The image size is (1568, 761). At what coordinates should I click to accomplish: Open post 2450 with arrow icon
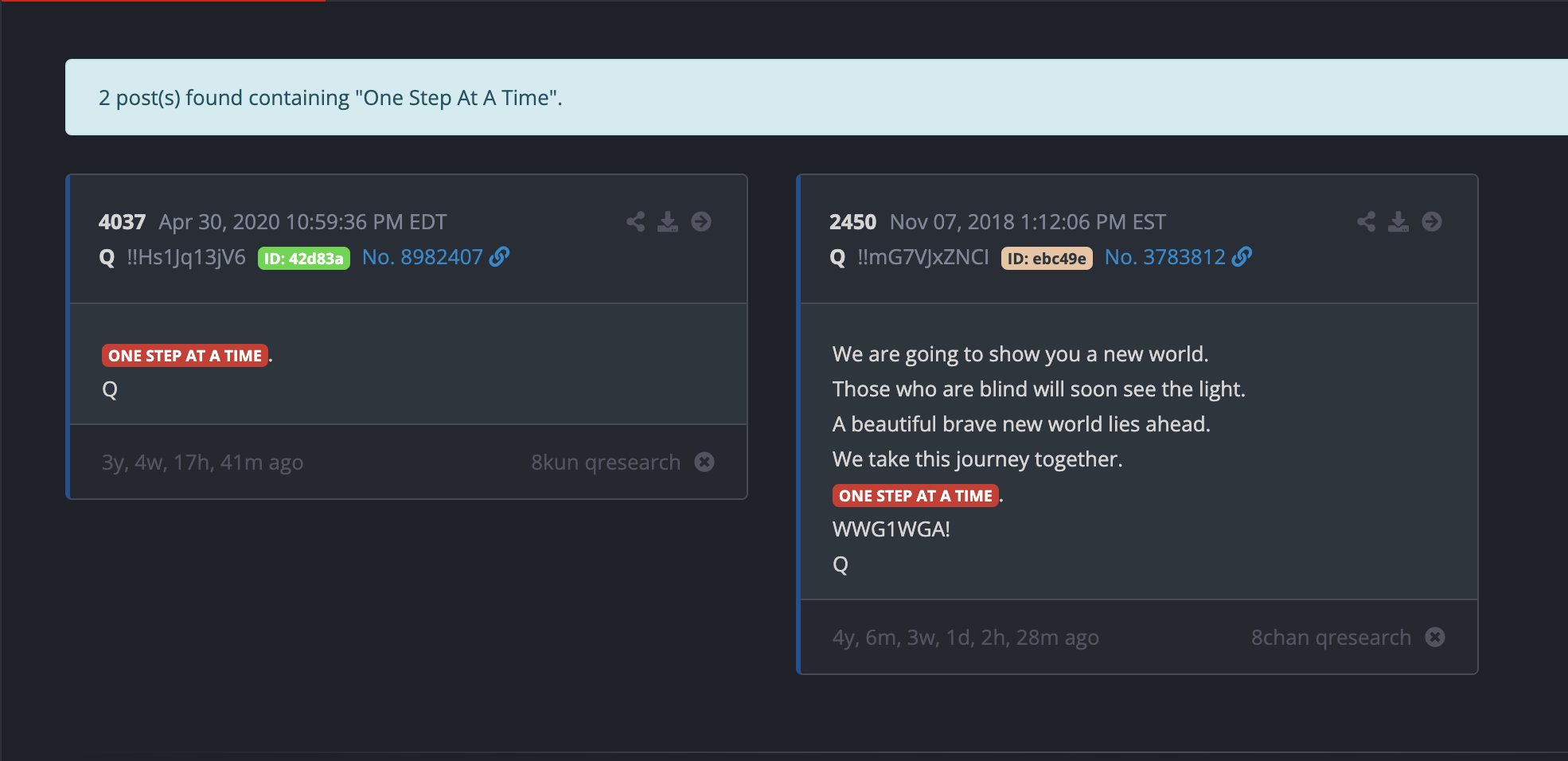click(x=1432, y=221)
